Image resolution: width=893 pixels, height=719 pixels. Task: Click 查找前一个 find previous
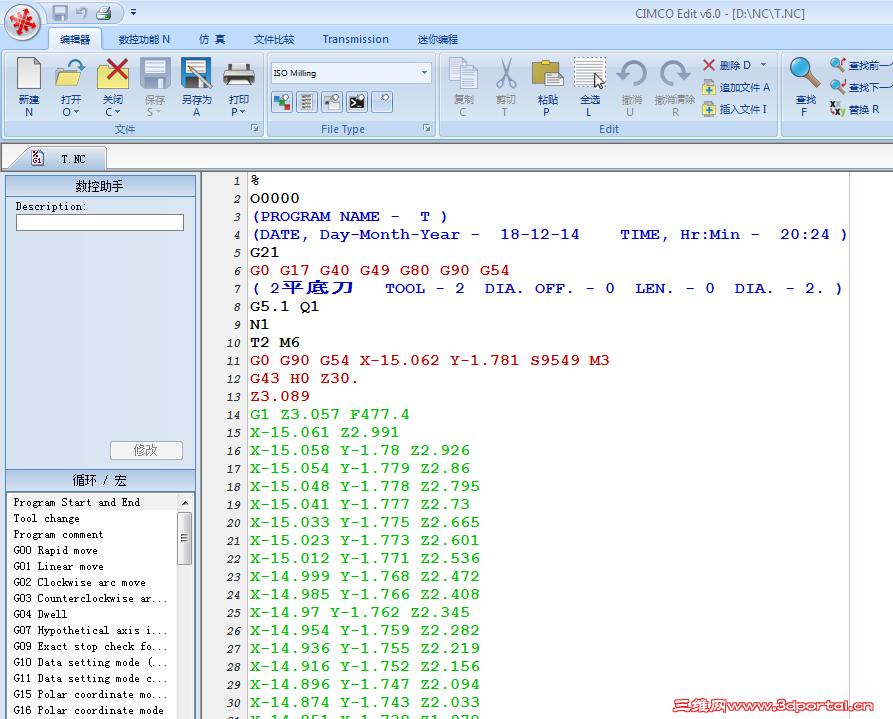click(x=860, y=65)
